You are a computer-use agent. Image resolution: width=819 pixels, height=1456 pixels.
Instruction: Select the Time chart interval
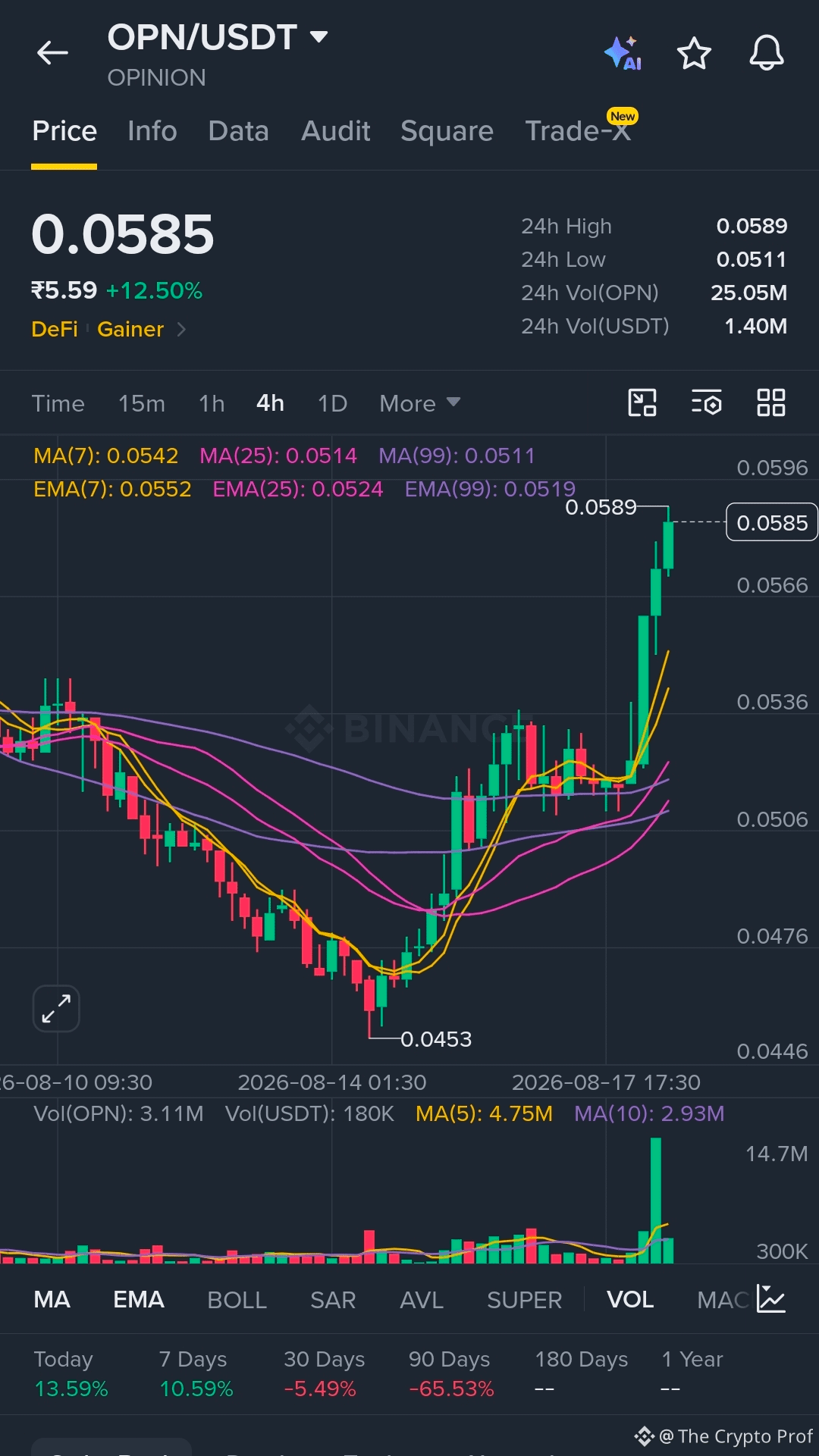pyautogui.click(x=58, y=403)
